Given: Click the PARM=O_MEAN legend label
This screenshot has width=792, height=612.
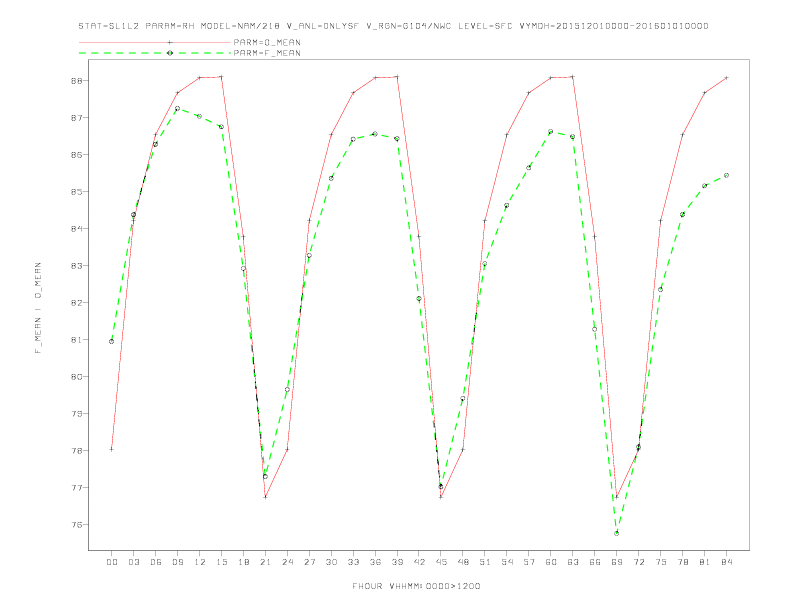Looking at the screenshot, I should pos(267,42).
